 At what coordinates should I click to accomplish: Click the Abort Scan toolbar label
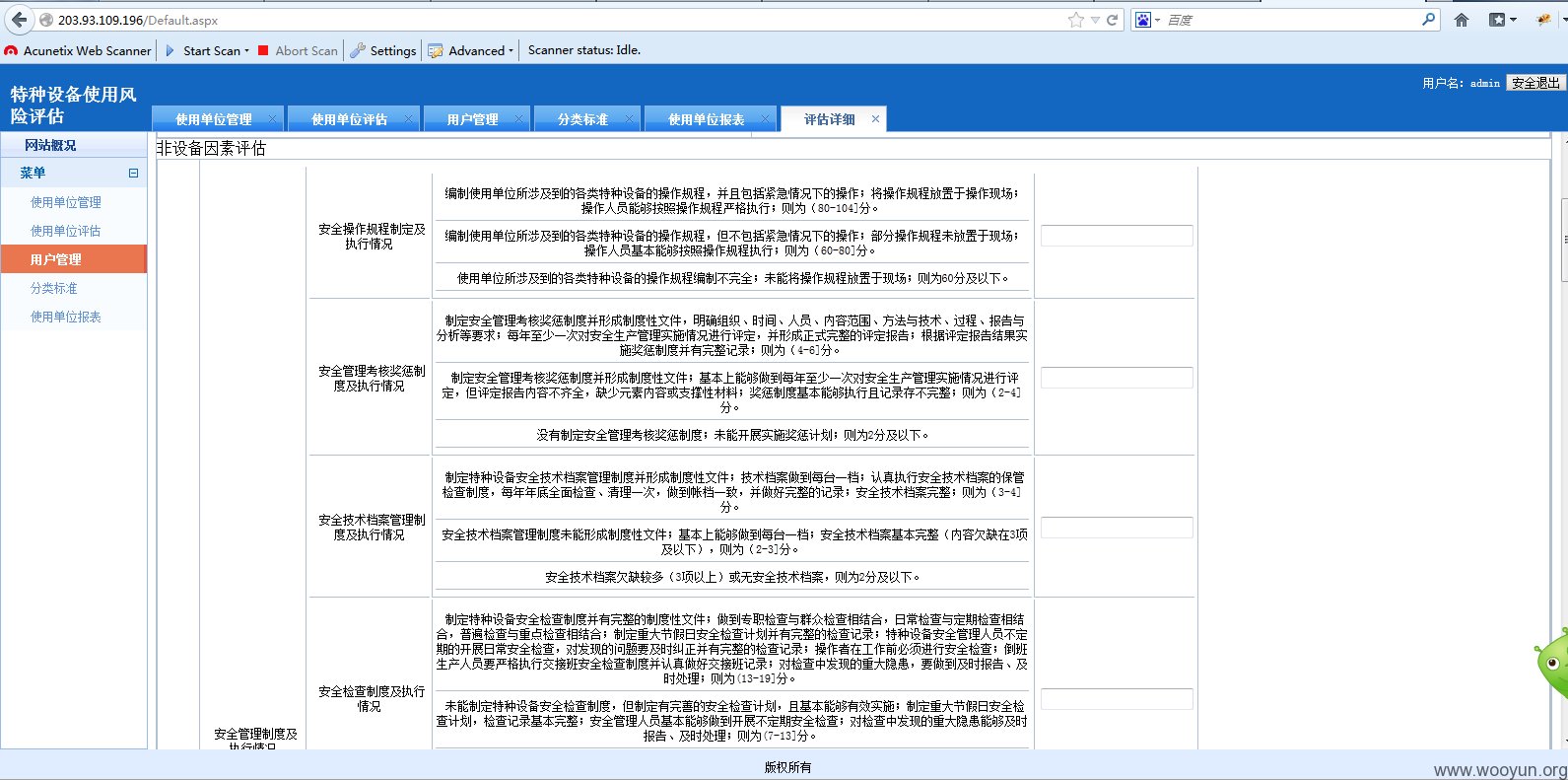[x=307, y=50]
